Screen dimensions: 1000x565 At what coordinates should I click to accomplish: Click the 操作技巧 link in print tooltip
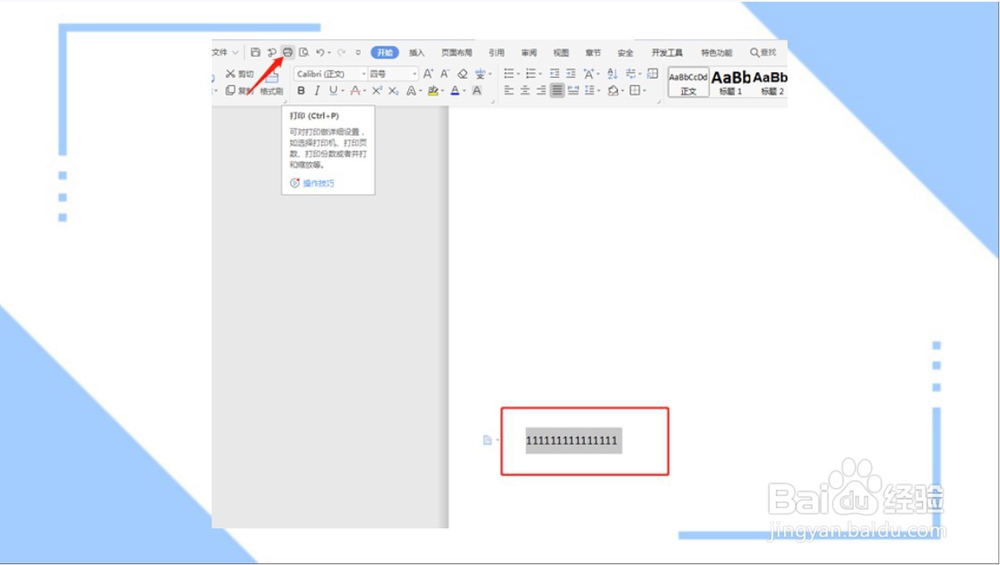coord(318,183)
